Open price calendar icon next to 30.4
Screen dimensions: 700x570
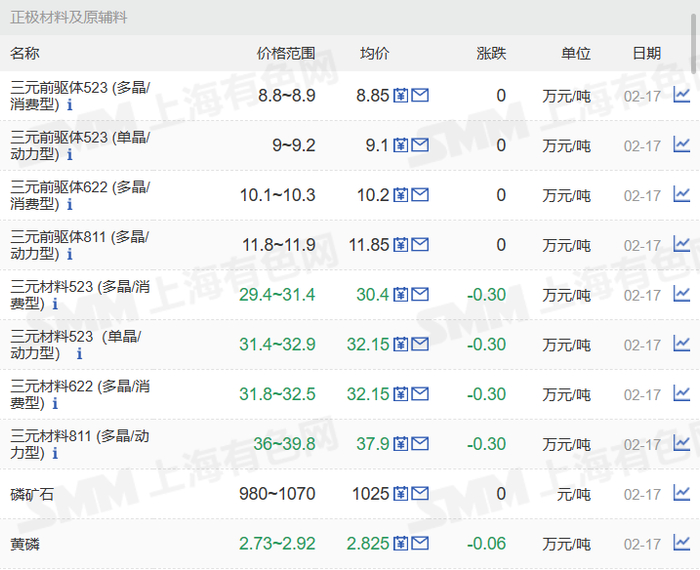click(x=400, y=294)
